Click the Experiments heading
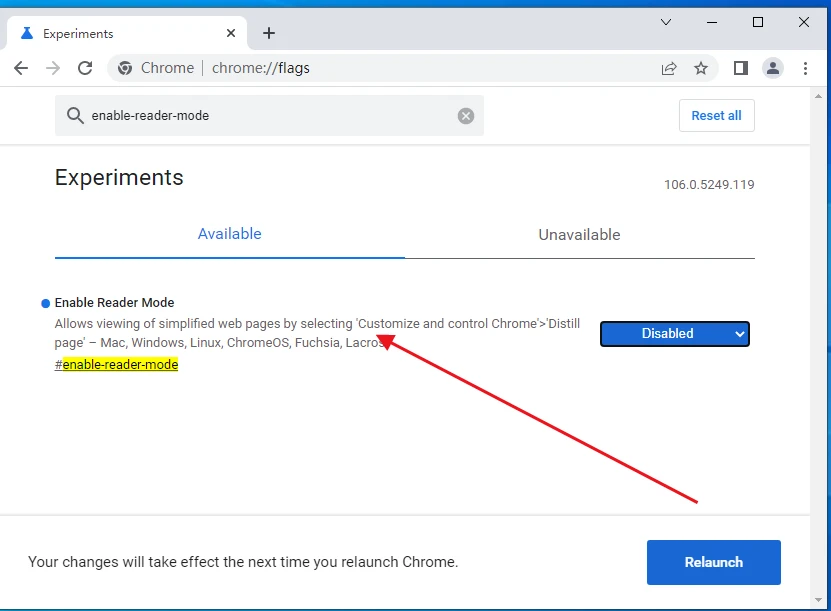 119,177
